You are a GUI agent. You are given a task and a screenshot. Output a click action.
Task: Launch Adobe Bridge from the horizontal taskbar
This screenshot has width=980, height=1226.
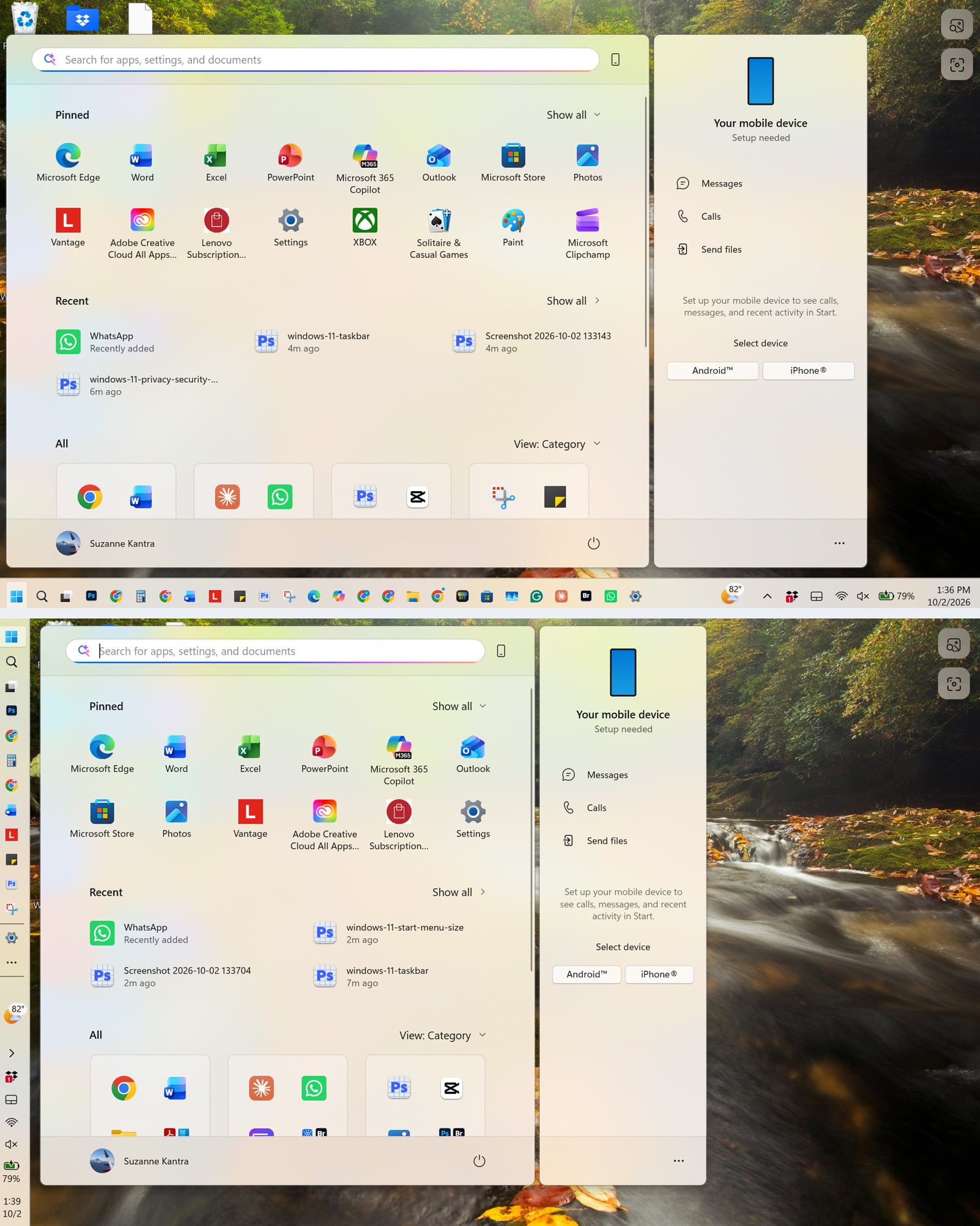(x=586, y=596)
